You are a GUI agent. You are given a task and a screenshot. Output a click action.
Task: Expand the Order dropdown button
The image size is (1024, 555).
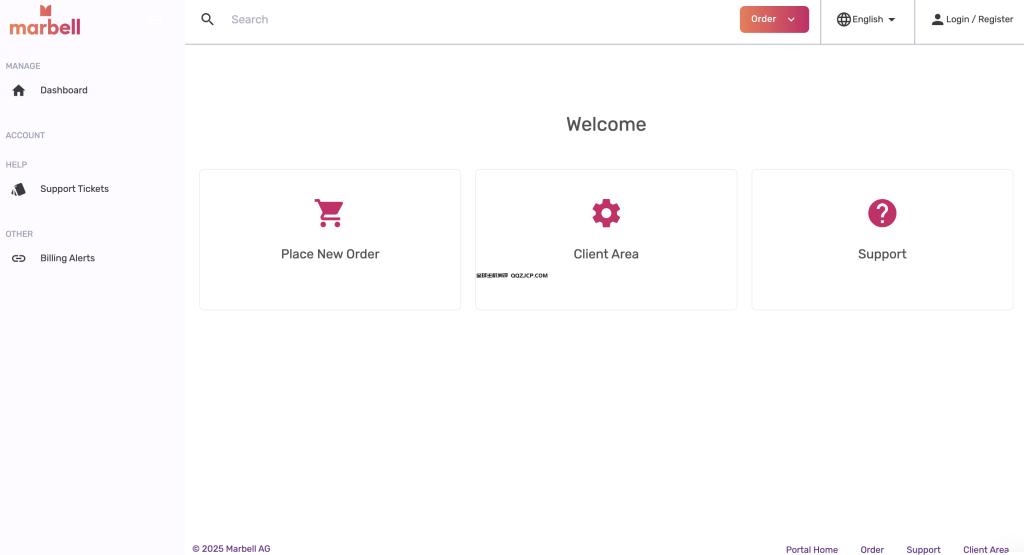click(x=774, y=19)
